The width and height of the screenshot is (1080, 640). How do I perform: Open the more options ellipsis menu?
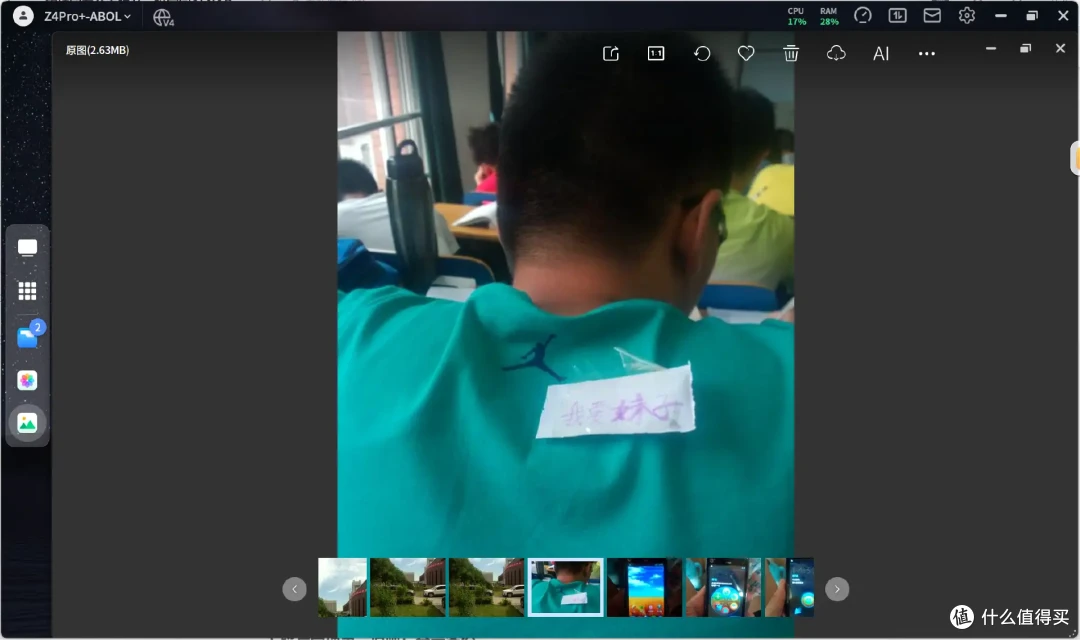point(926,53)
